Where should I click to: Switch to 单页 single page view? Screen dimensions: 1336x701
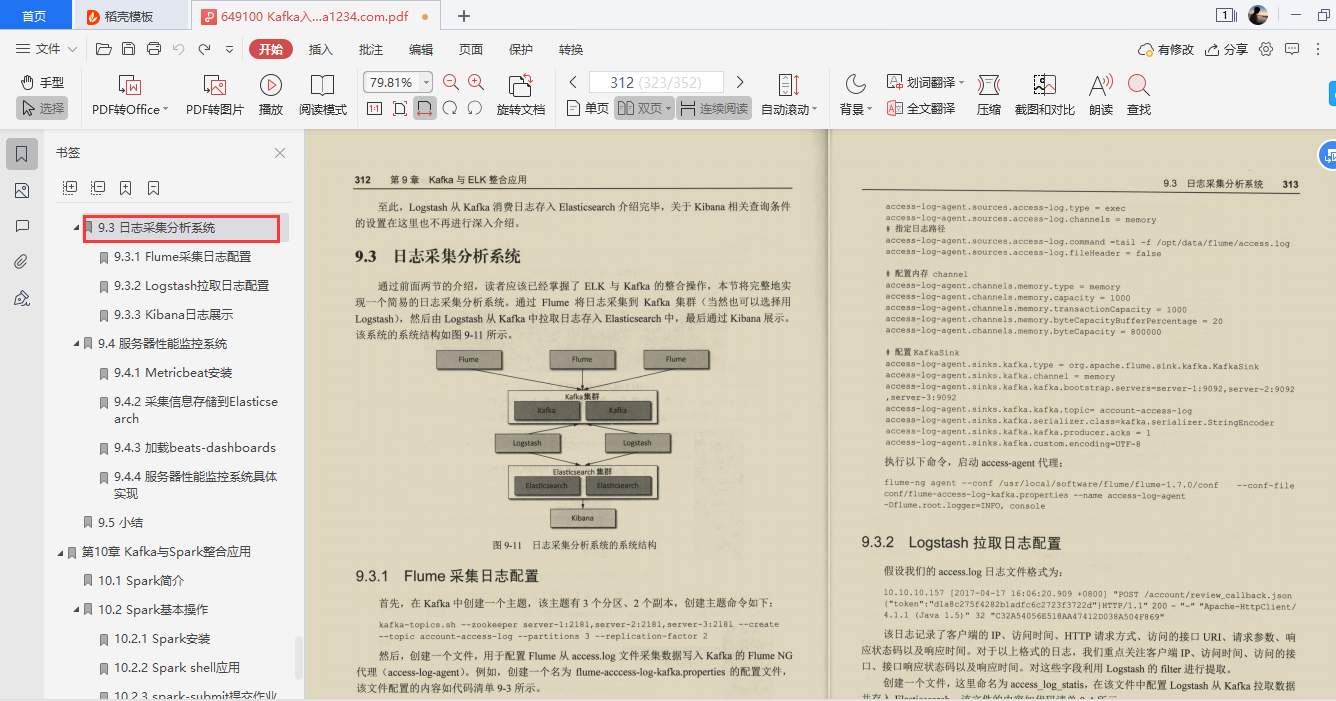tap(589, 108)
